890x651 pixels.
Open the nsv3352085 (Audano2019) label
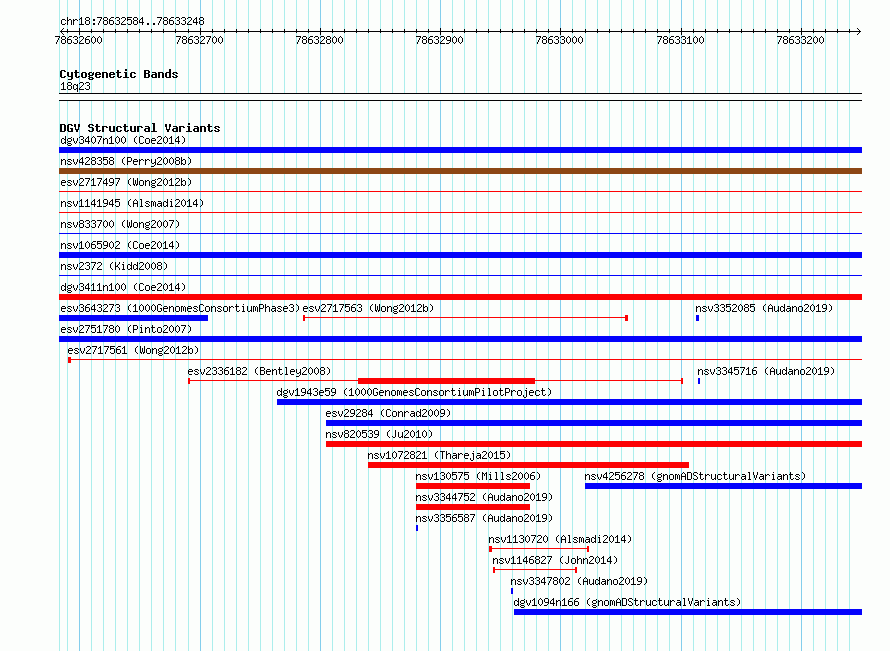tap(764, 308)
